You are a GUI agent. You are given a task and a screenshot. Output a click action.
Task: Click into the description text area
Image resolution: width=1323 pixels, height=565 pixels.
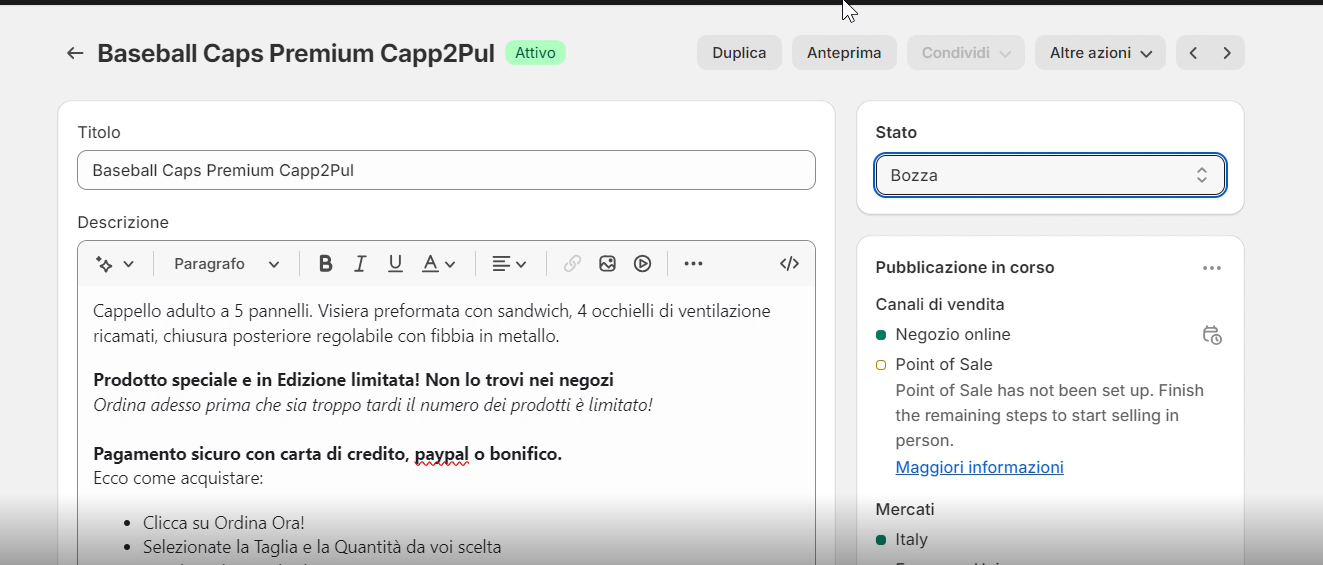[x=446, y=425]
